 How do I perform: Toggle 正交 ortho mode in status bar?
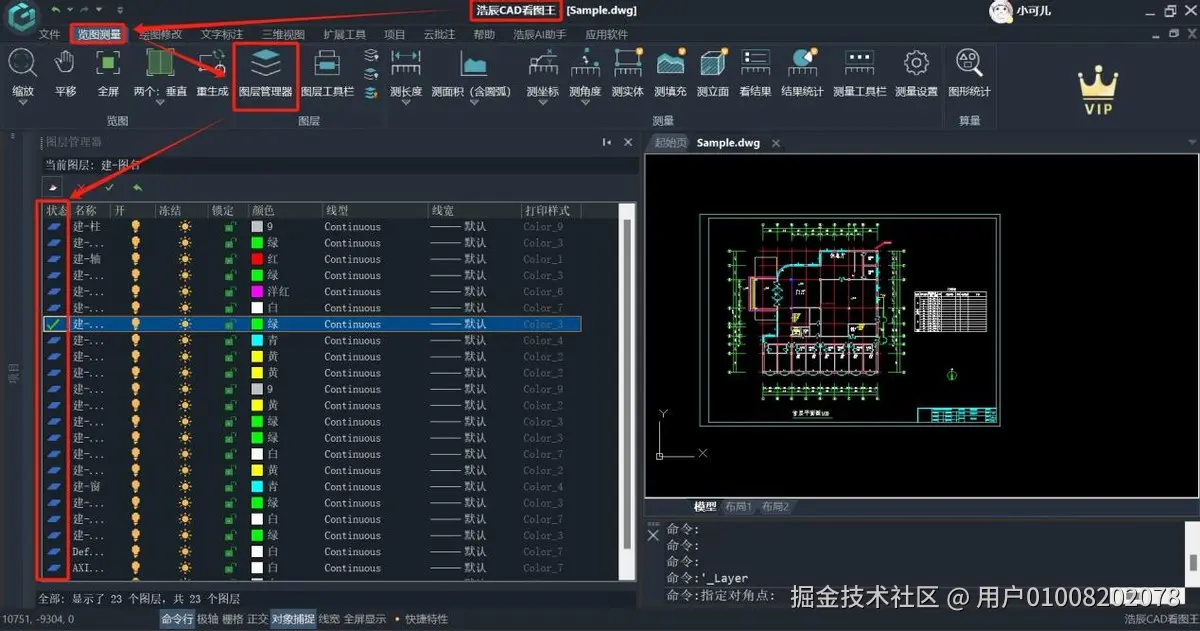point(257,619)
